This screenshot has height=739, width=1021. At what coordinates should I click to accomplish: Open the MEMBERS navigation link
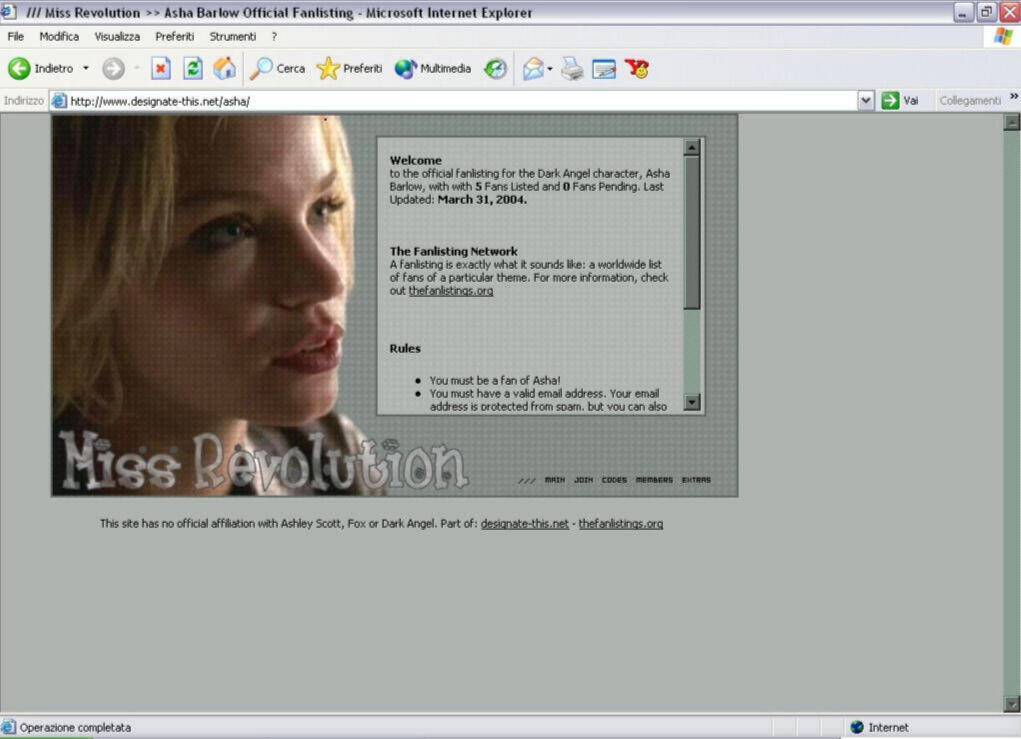click(x=654, y=480)
